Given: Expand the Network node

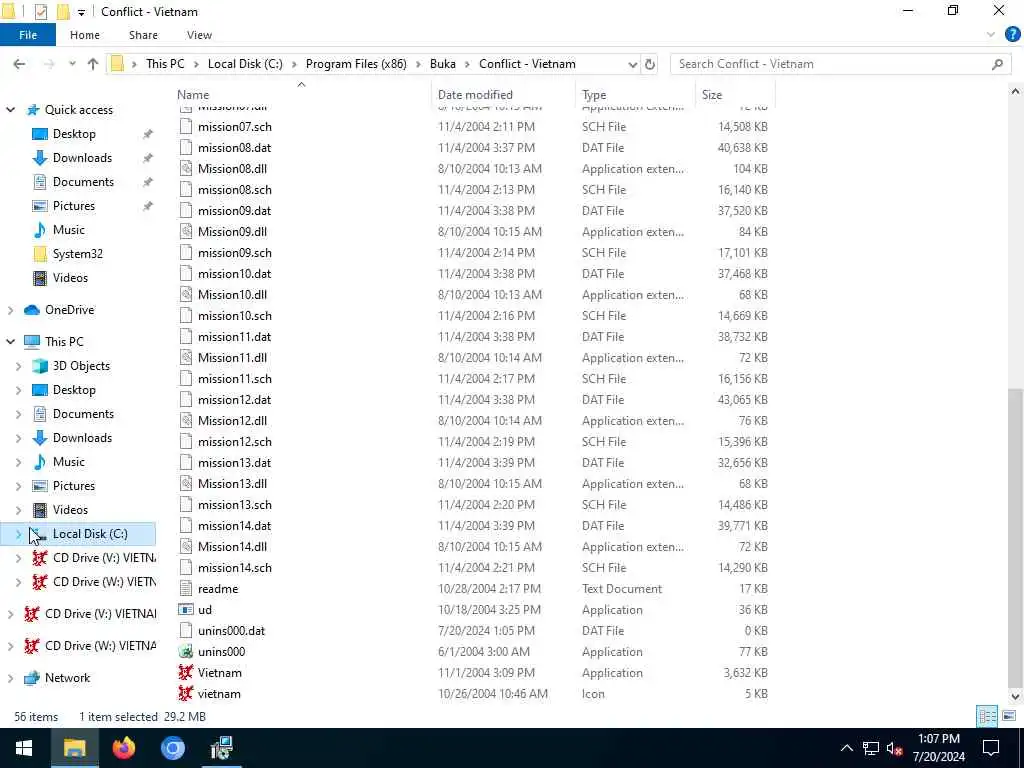Looking at the screenshot, I should coord(10,678).
